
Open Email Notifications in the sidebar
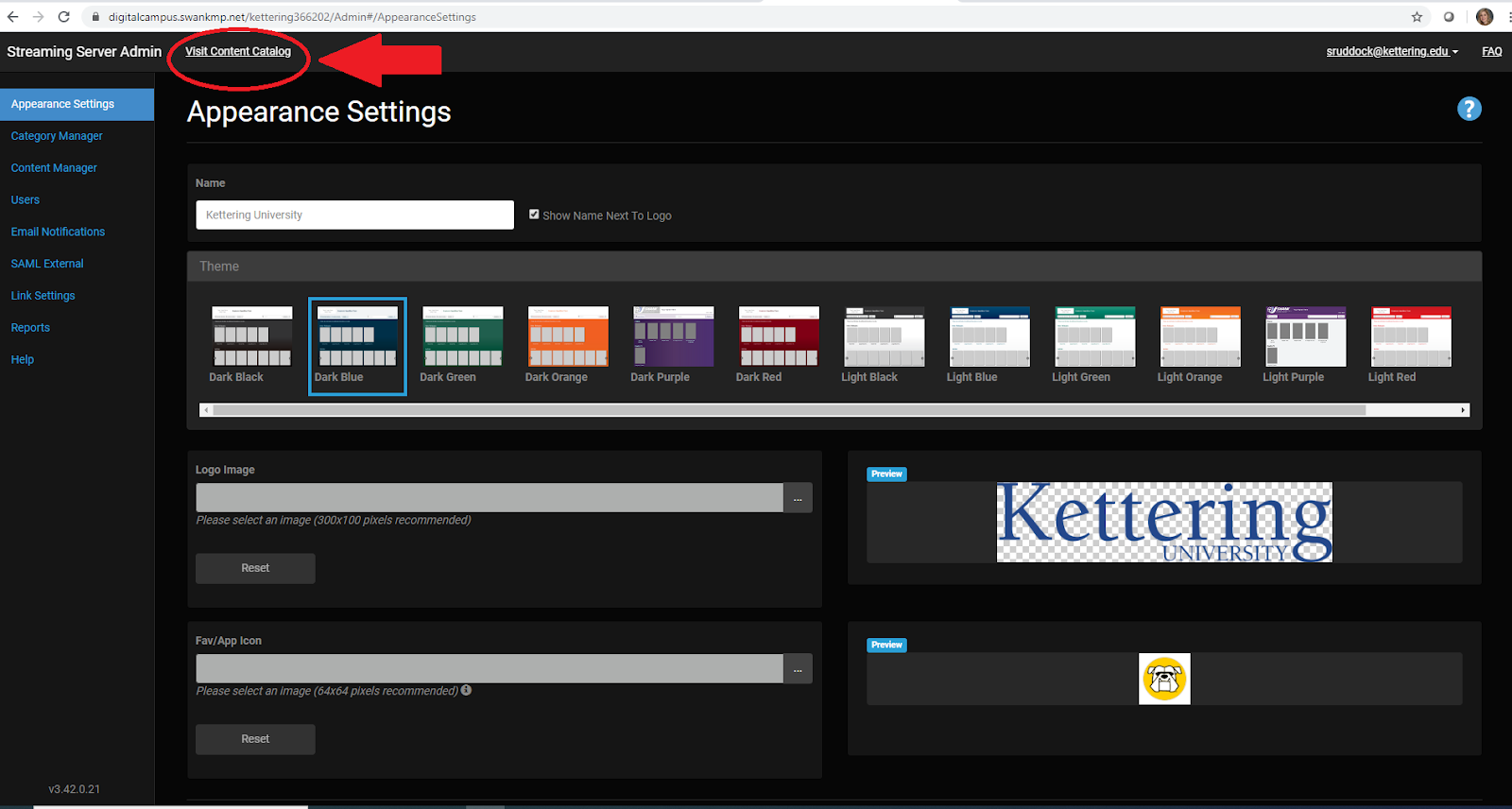tap(58, 232)
